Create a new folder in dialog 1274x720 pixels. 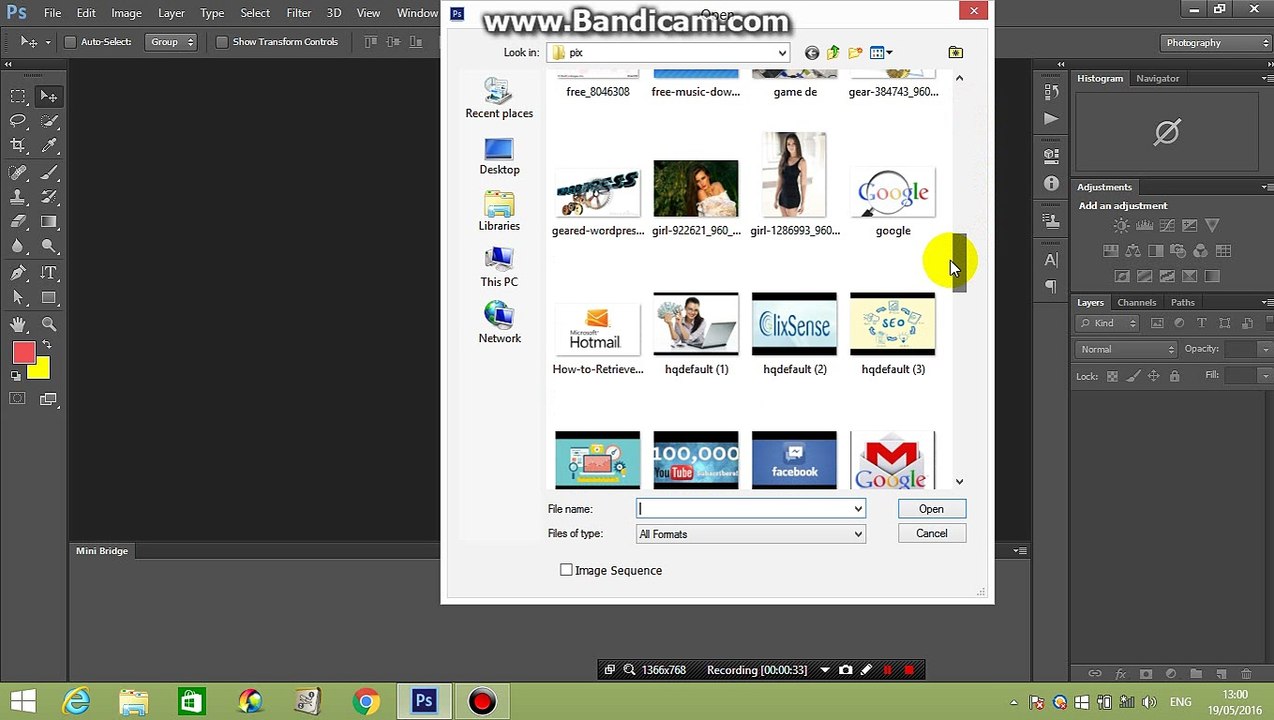tap(855, 52)
